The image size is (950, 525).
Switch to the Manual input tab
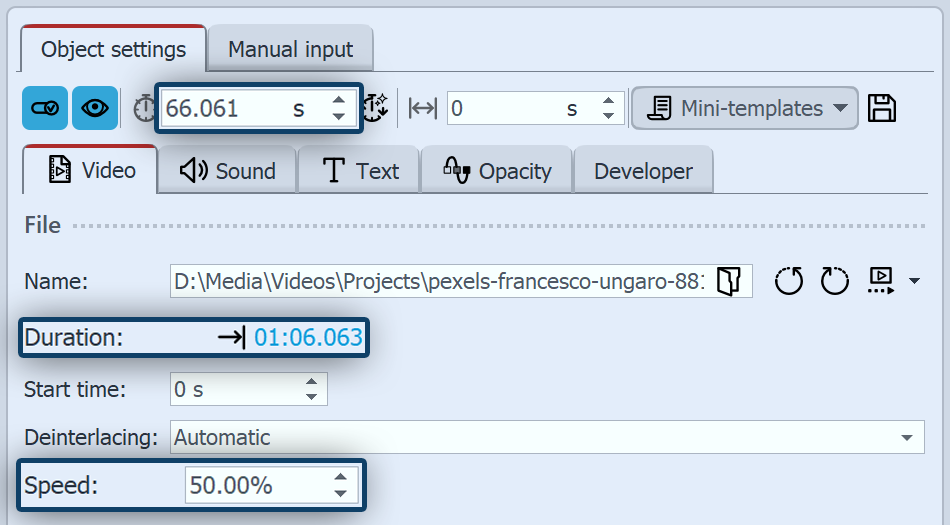(290, 49)
